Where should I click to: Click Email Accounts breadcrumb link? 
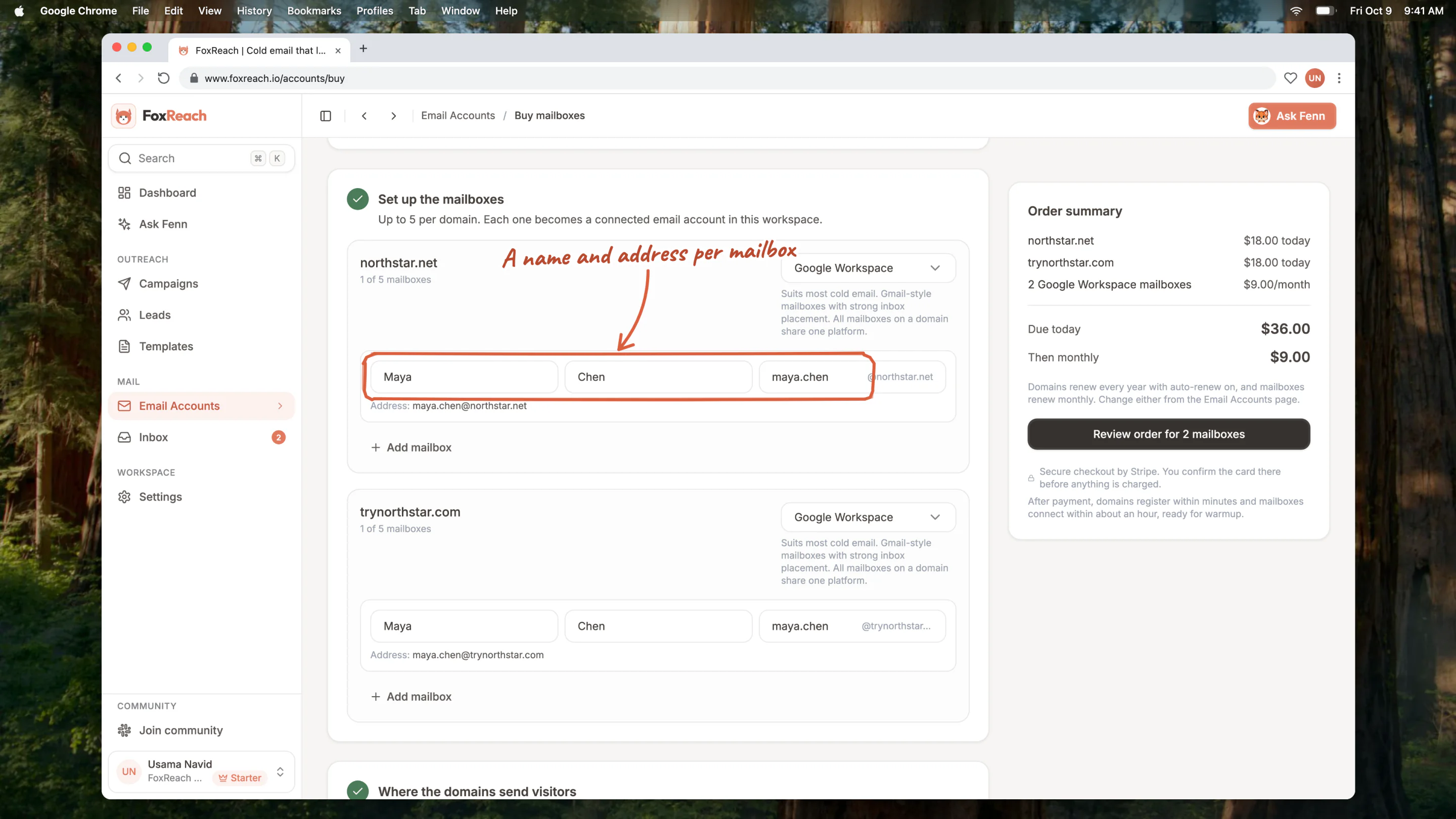[458, 115]
